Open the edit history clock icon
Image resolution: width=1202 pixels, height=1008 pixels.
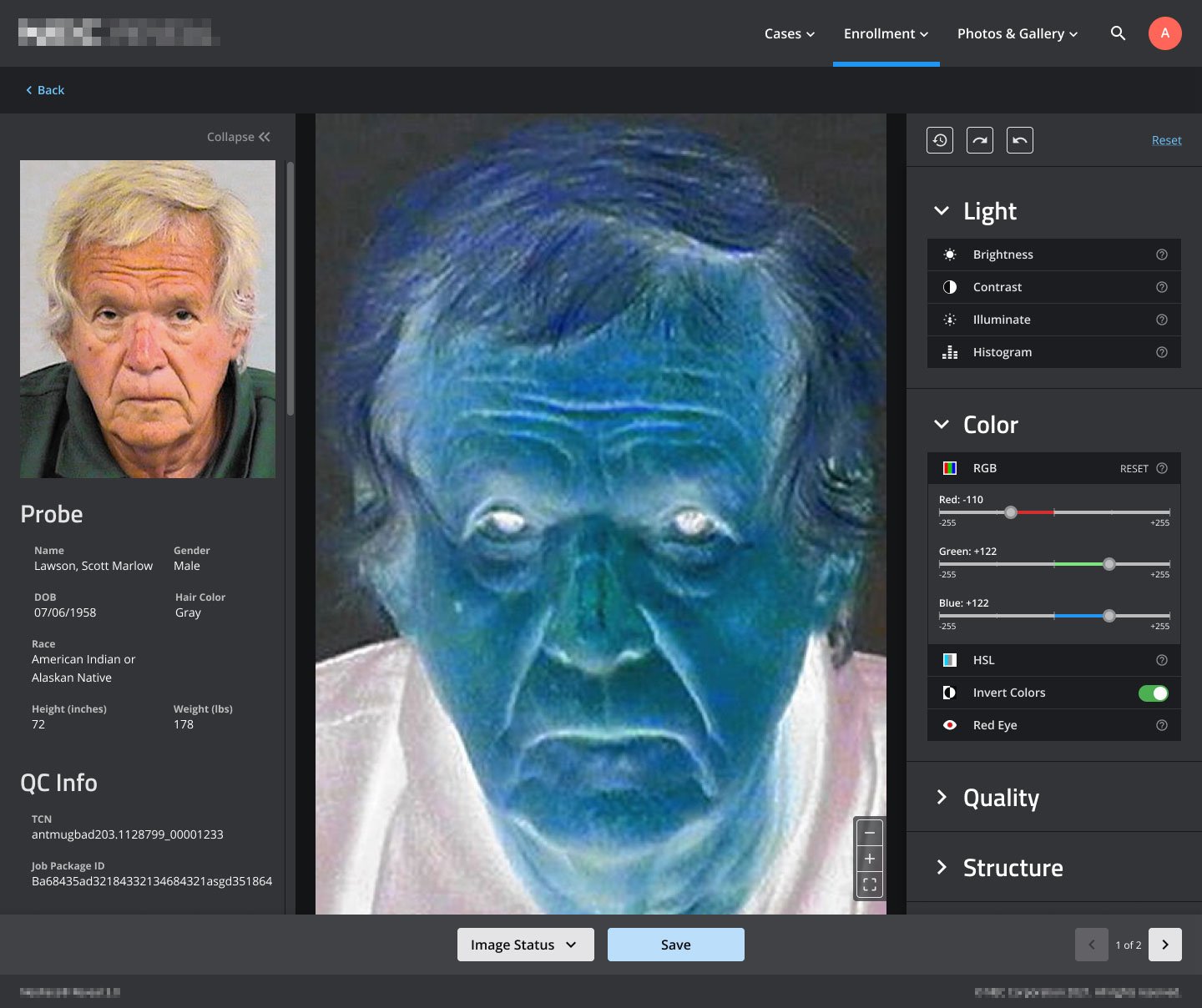click(x=940, y=140)
